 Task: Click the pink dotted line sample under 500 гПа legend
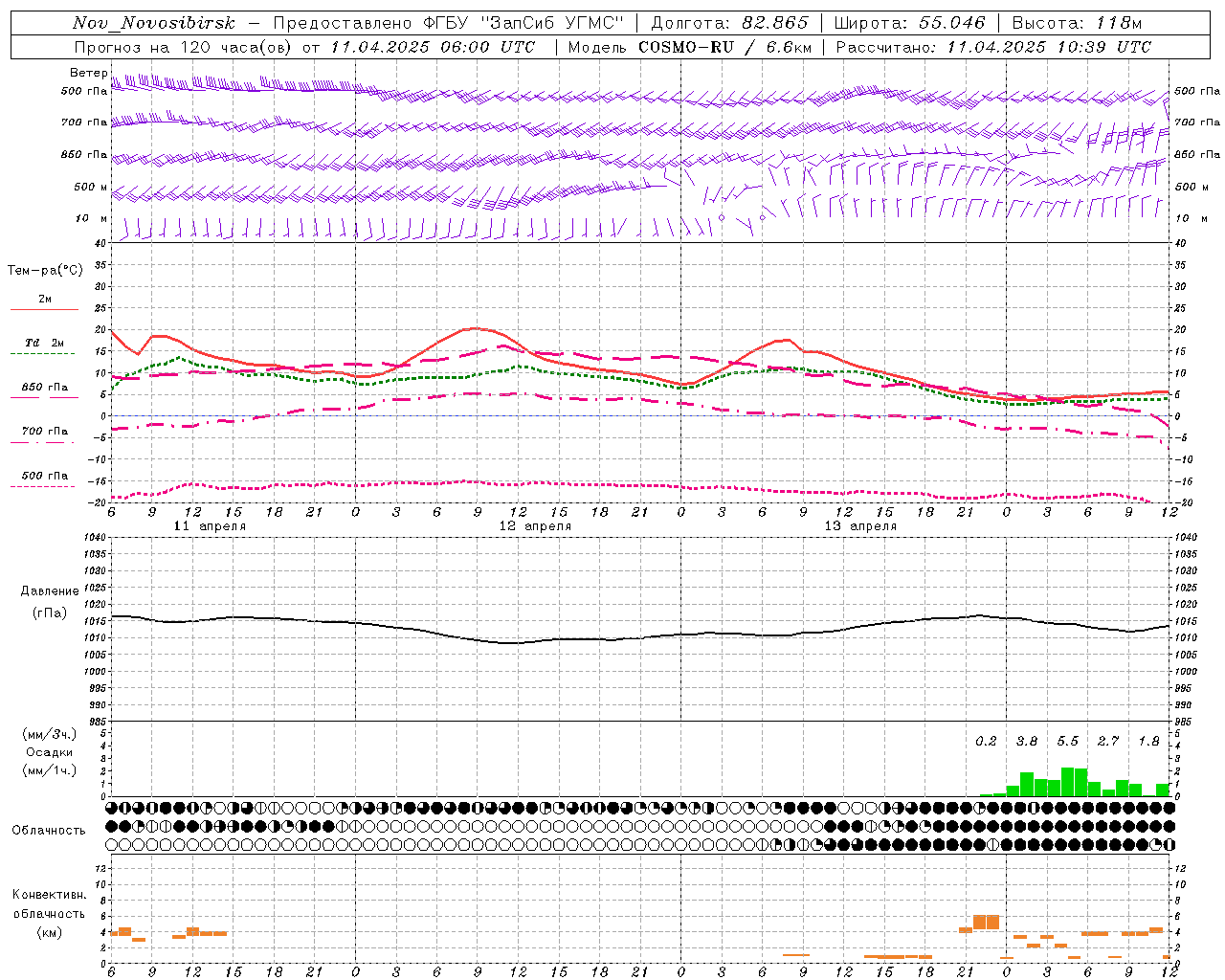(x=42, y=486)
